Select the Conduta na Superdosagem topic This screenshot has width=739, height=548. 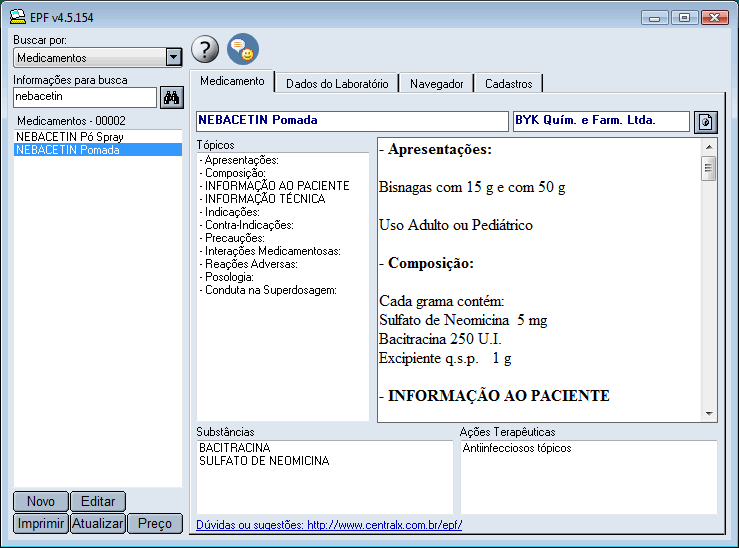tap(268, 290)
